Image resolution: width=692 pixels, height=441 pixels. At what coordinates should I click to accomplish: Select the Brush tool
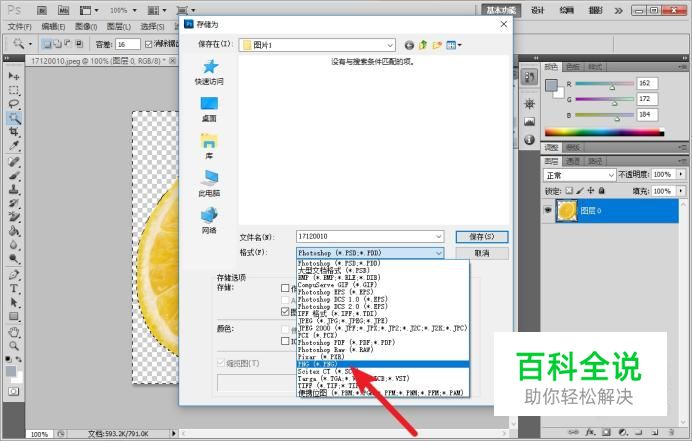(14, 176)
